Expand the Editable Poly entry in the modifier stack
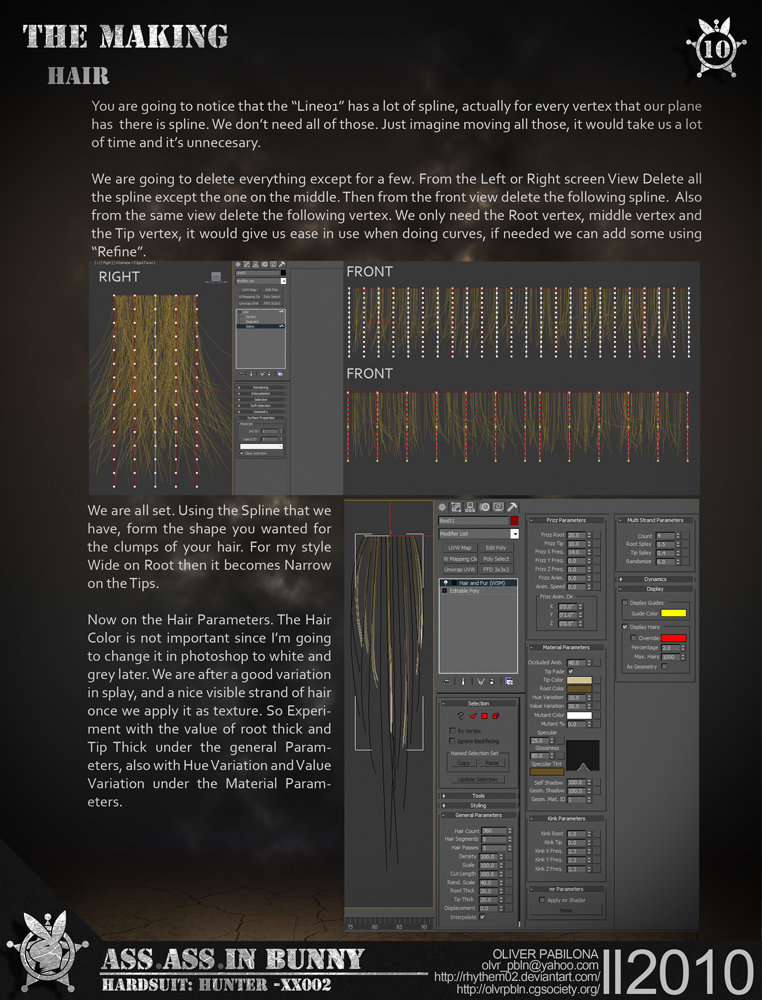762x1000 pixels. [444, 591]
